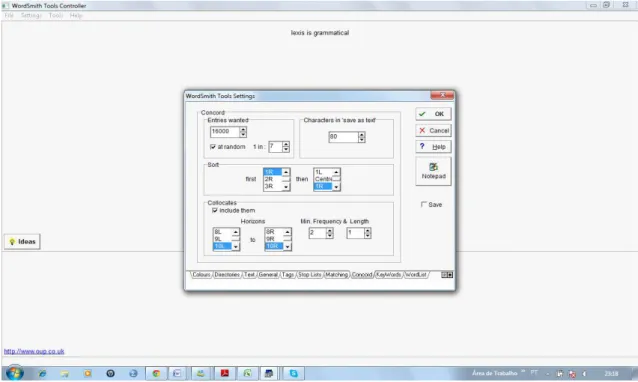Image resolution: width=638 pixels, height=382 pixels.
Task: Select 10R in the right horizon list
Action: point(274,246)
